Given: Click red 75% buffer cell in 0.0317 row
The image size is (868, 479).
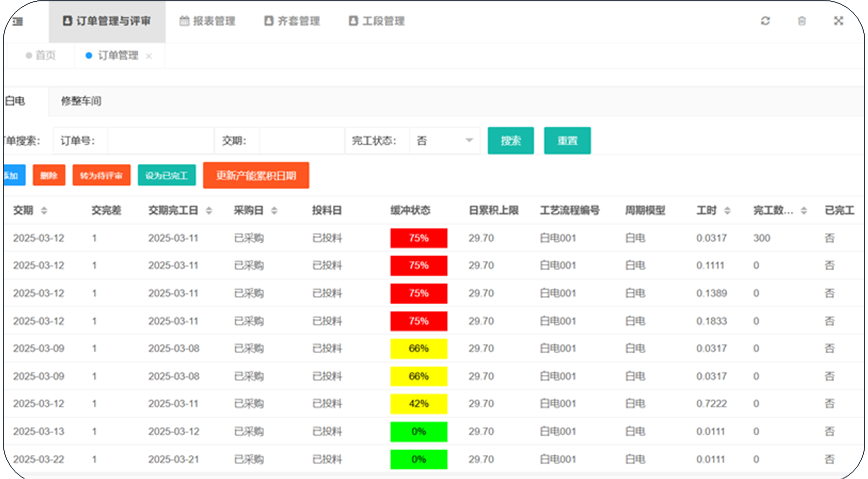Looking at the screenshot, I should [418, 238].
